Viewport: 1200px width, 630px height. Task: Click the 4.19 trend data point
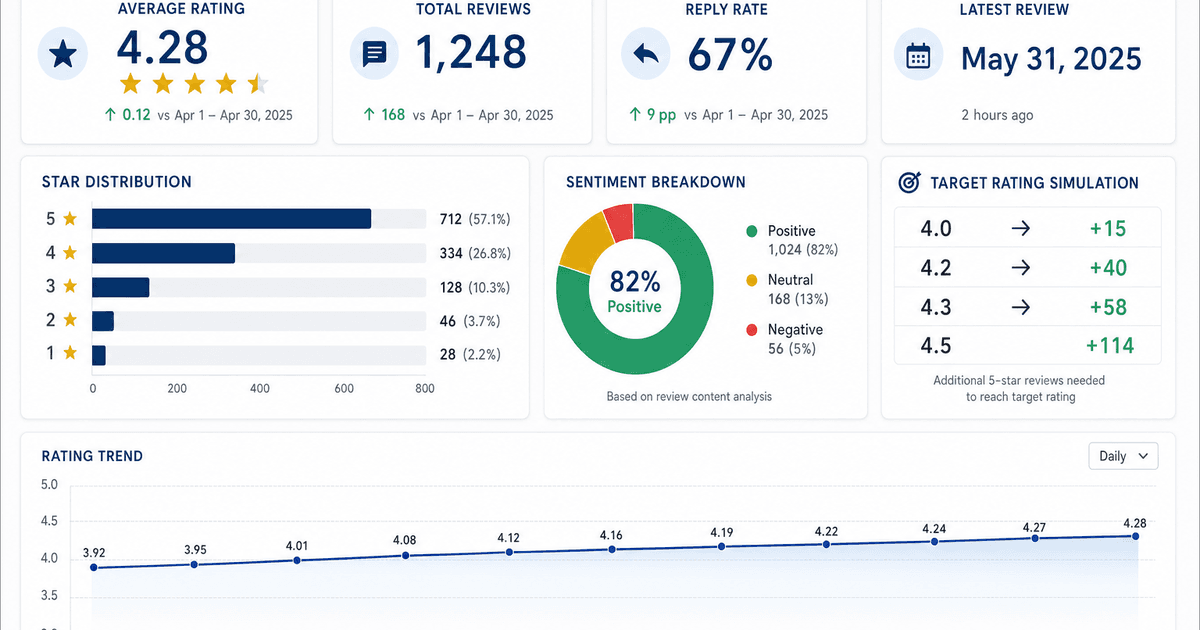[721, 546]
